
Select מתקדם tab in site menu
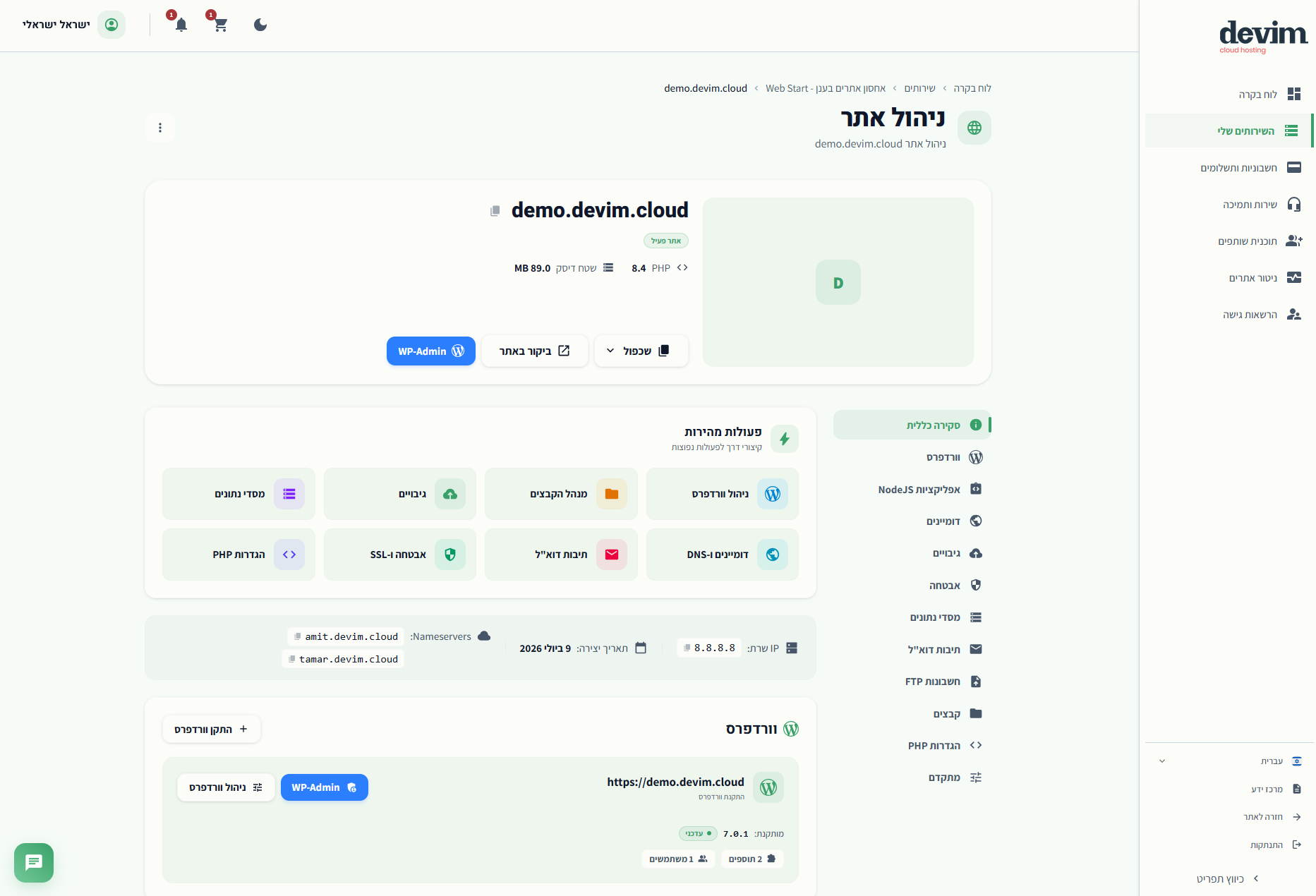[x=912, y=777]
